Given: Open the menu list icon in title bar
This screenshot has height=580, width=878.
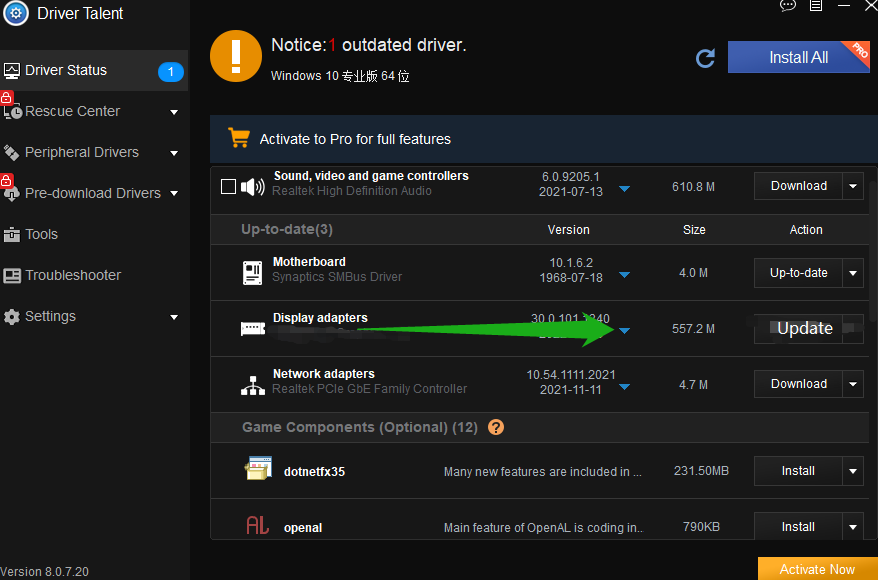Looking at the screenshot, I should (816, 6).
